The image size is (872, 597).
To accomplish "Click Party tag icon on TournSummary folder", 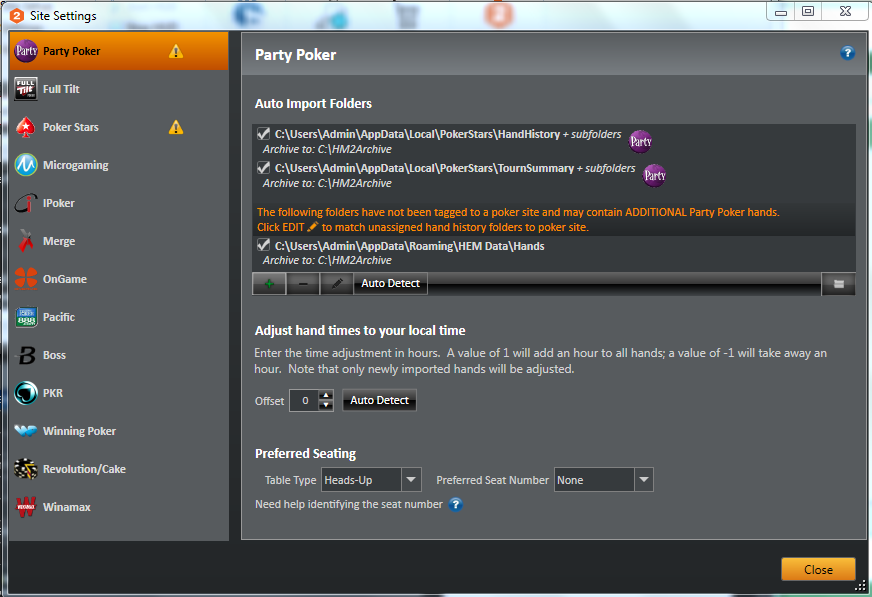I will click(654, 176).
